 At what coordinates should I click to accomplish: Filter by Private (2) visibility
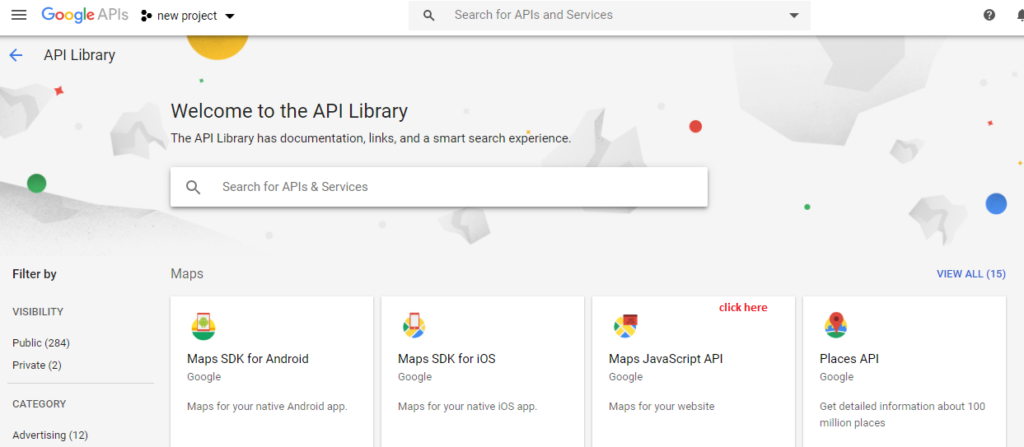pyautogui.click(x=37, y=365)
